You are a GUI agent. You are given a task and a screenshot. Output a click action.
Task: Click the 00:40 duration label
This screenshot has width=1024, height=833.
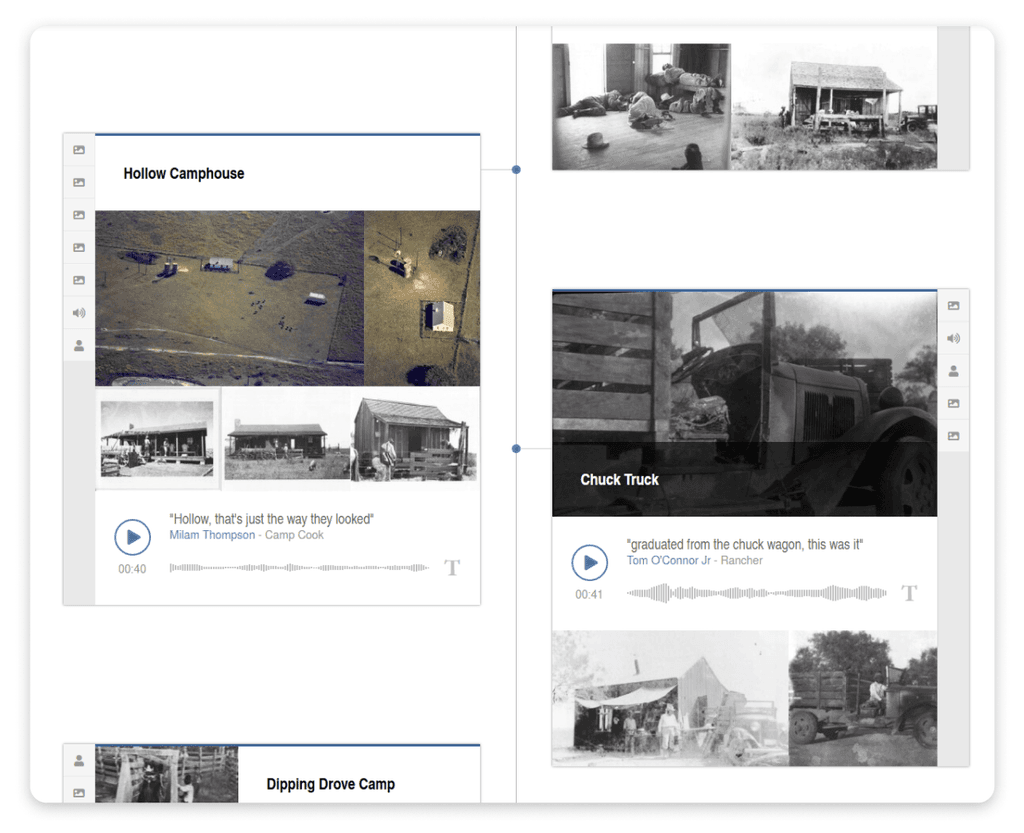coord(132,569)
